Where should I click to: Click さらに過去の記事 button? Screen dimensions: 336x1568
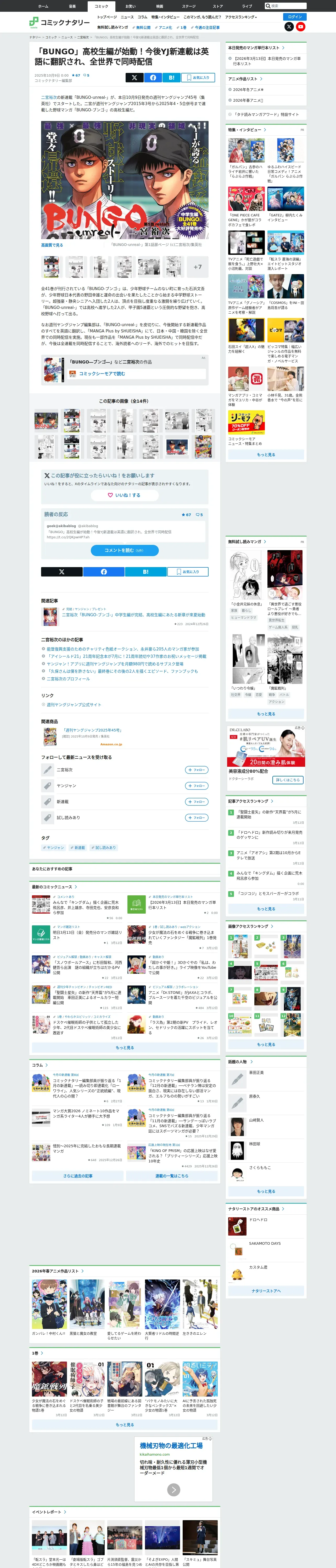[77, 1175]
